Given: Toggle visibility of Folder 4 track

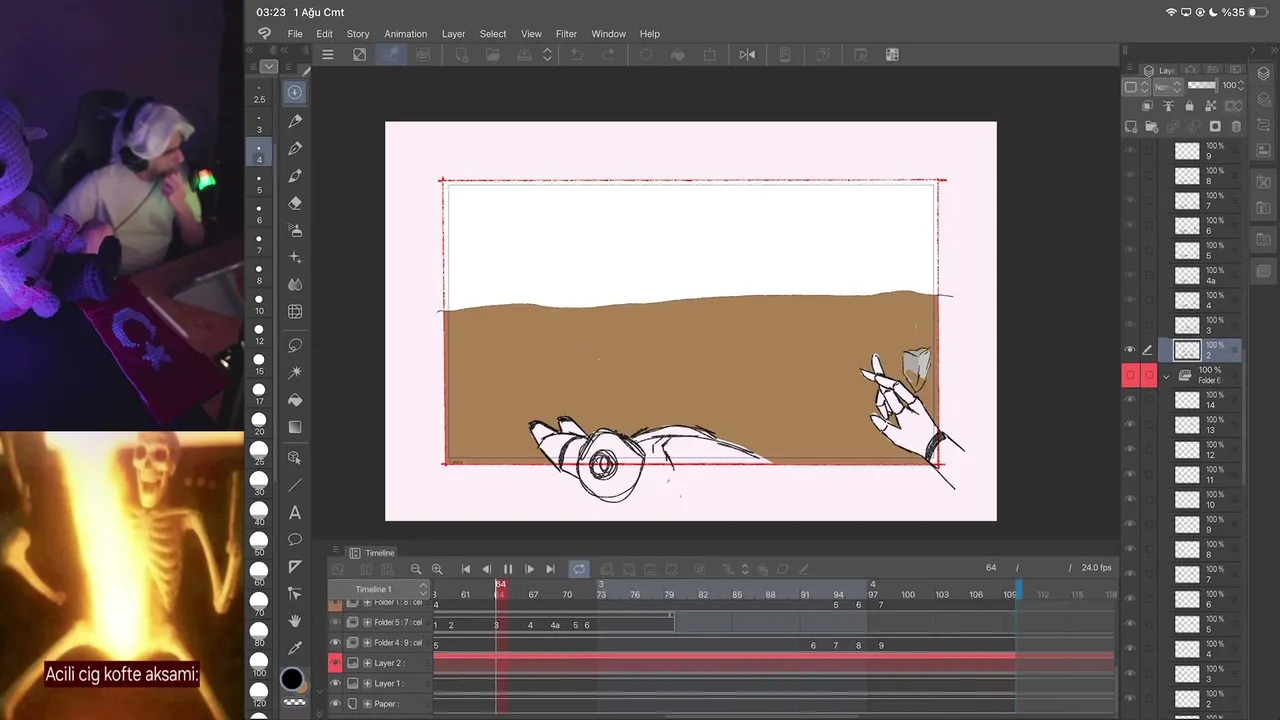Looking at the screenshot, I should 335,643.
